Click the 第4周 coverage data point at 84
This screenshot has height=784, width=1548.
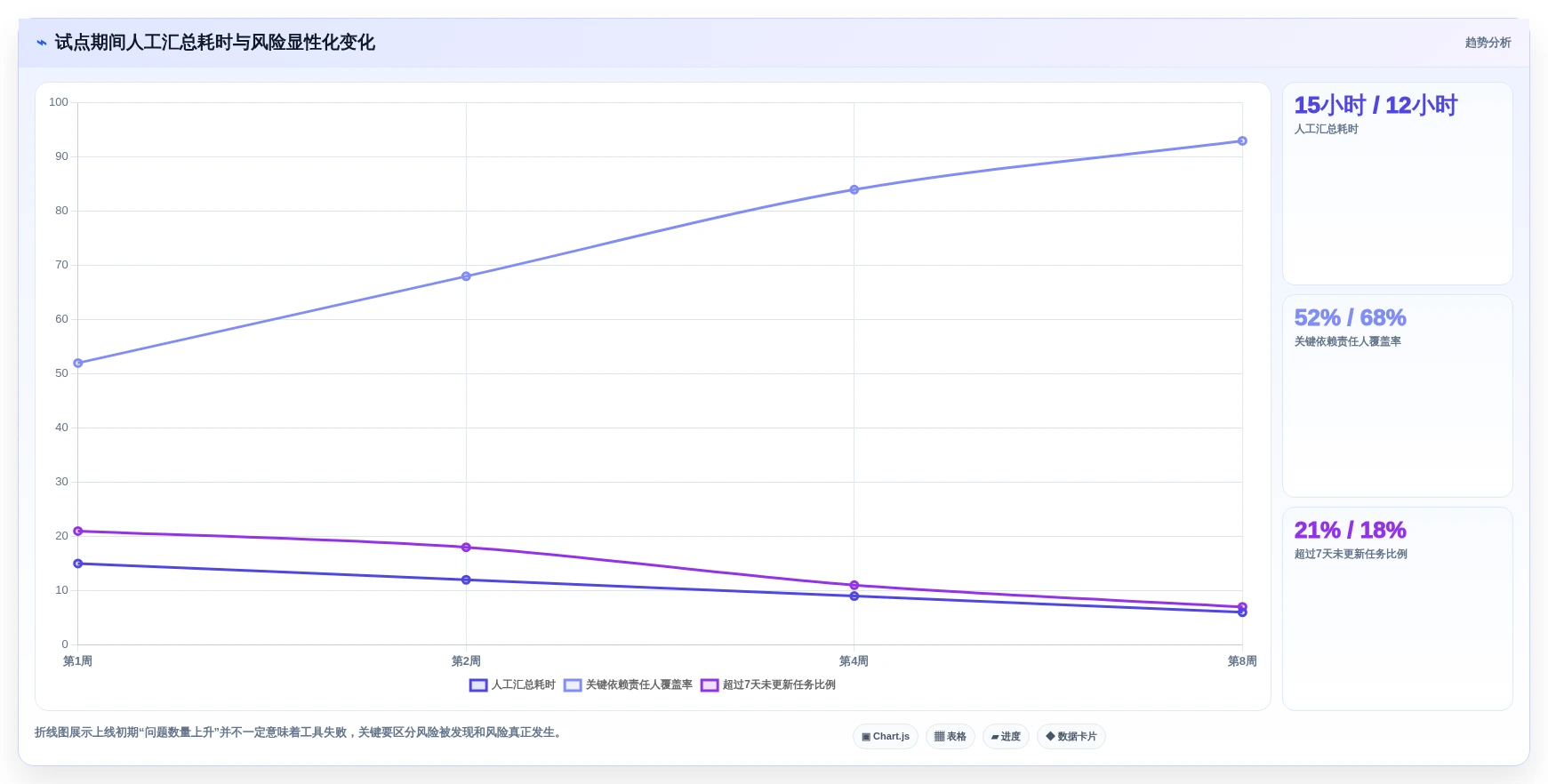[854, 189]
